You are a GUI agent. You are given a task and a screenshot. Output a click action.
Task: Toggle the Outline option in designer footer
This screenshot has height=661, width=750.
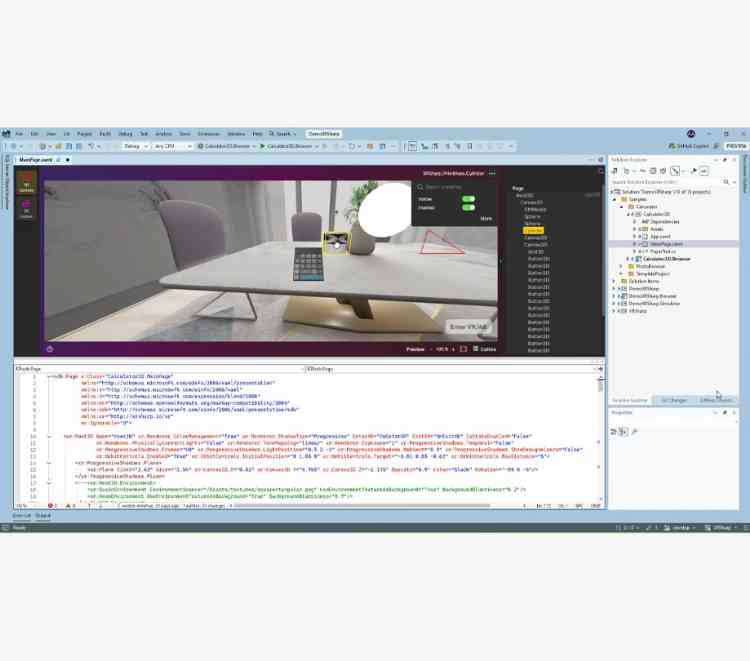[485, 349]
